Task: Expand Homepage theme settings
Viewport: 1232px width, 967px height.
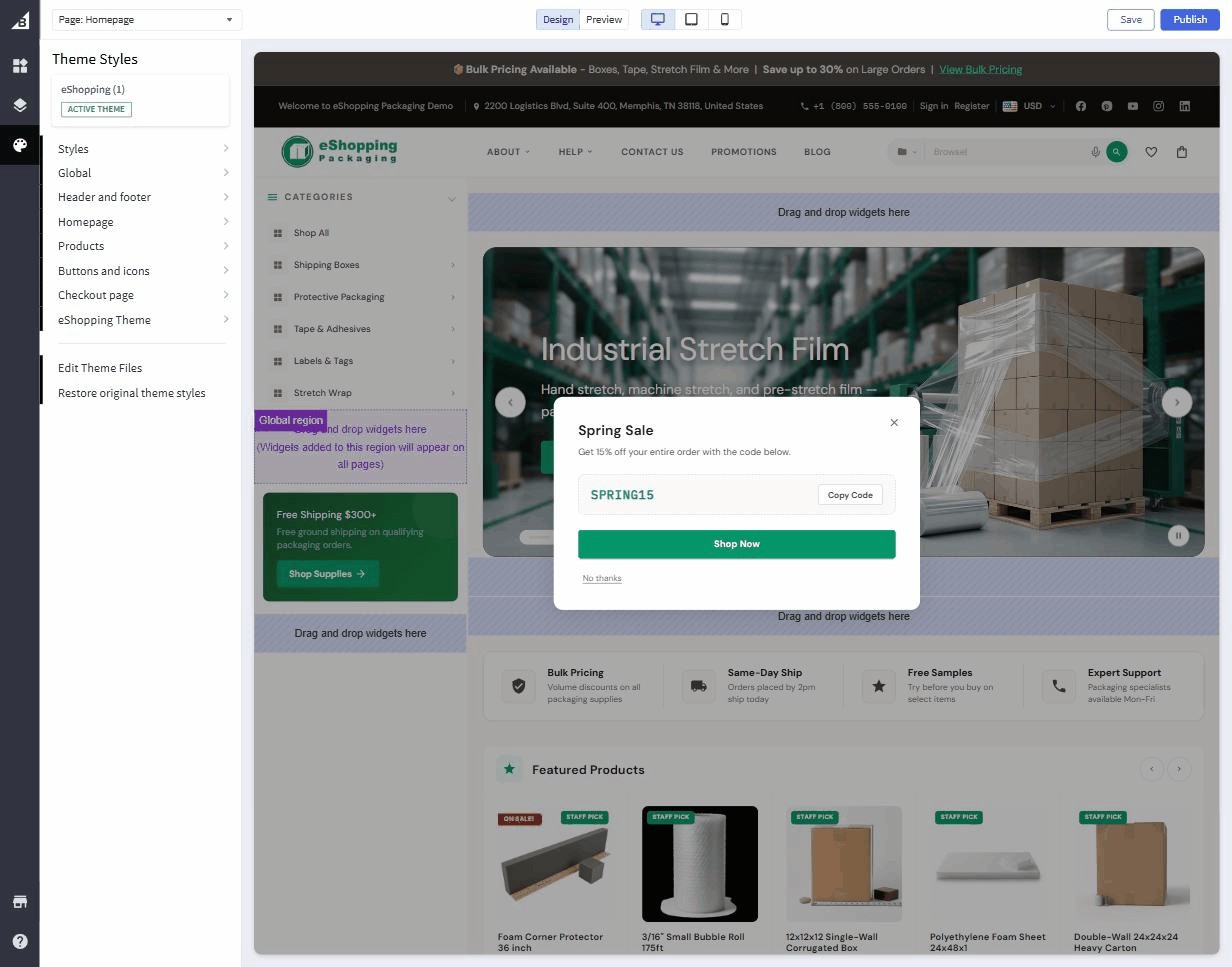Action: coord(141,222)
